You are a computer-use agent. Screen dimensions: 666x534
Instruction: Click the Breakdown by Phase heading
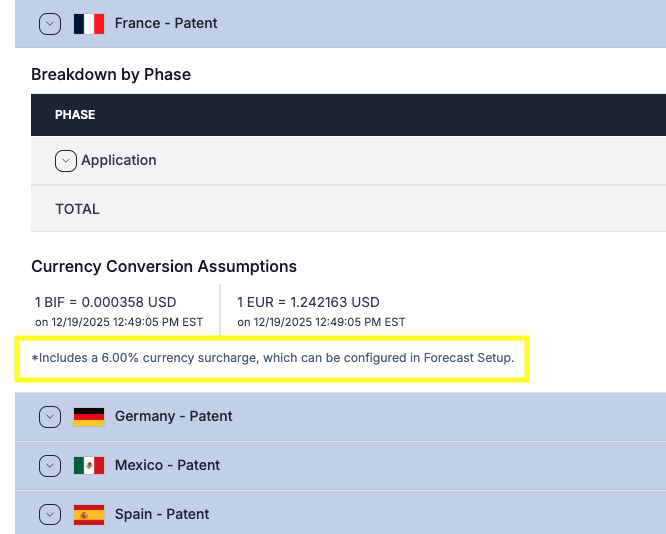[111, 74]
